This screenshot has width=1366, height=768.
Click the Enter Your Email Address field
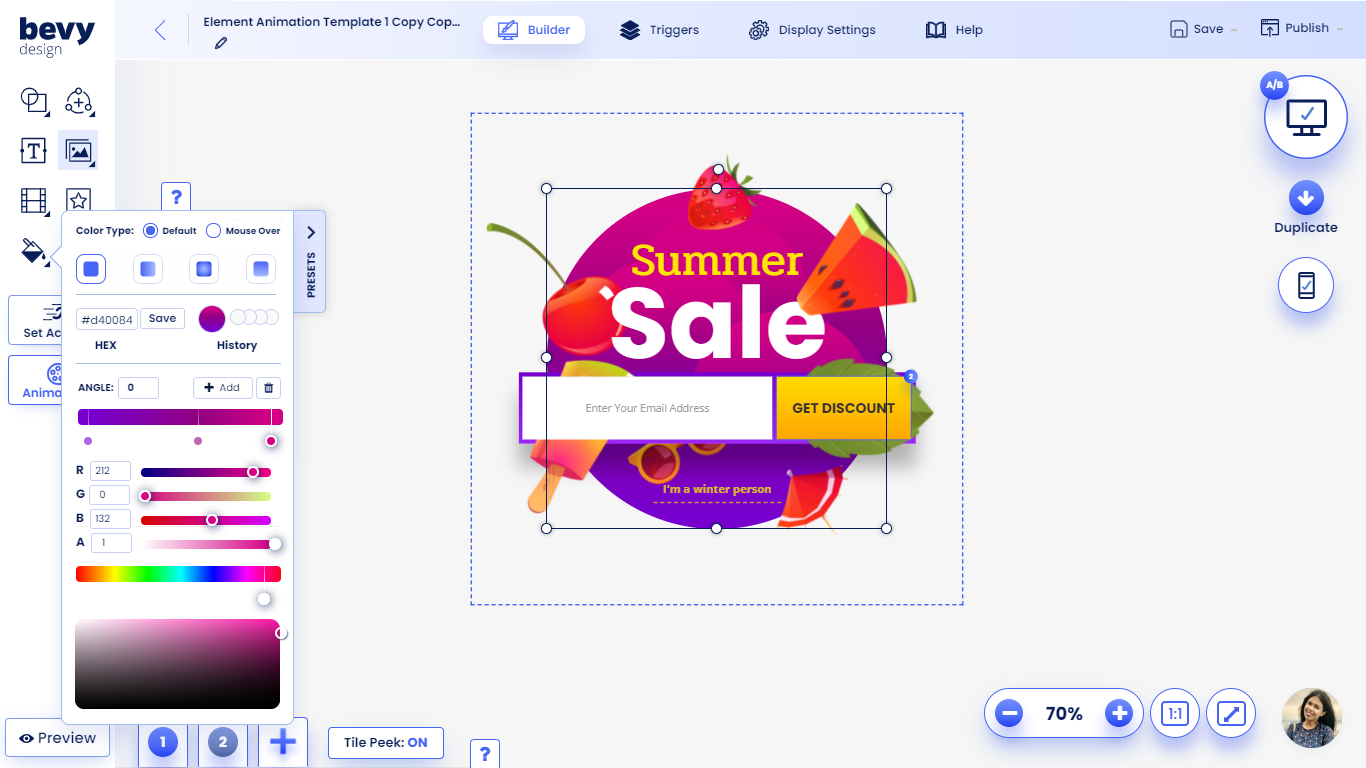(x=645, y=408)
